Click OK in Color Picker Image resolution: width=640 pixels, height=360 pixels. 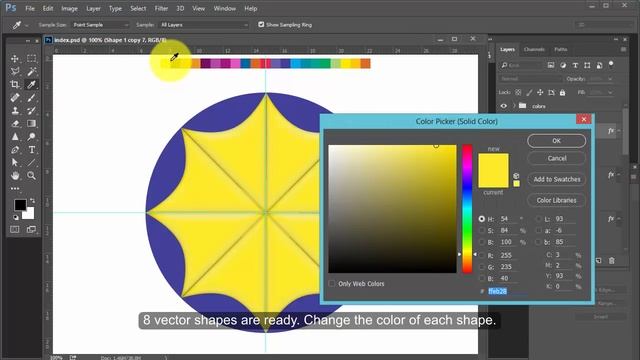point(557,141)
